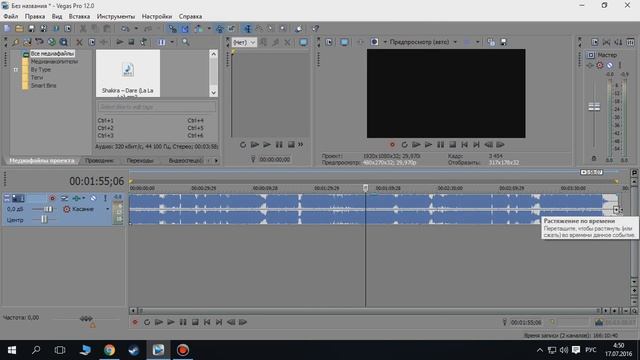The image size is (640, 360).
Task: Play the timeline from the transport bar
Action: tap(171, 322)
